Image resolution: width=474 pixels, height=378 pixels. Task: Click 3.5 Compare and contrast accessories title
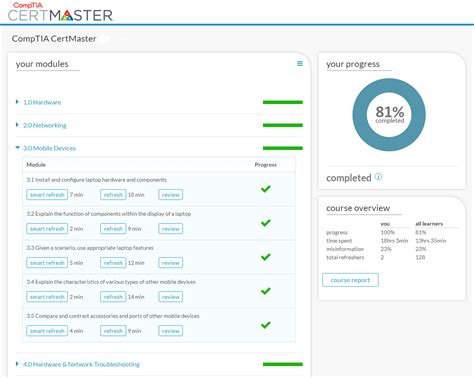point(113,316)
